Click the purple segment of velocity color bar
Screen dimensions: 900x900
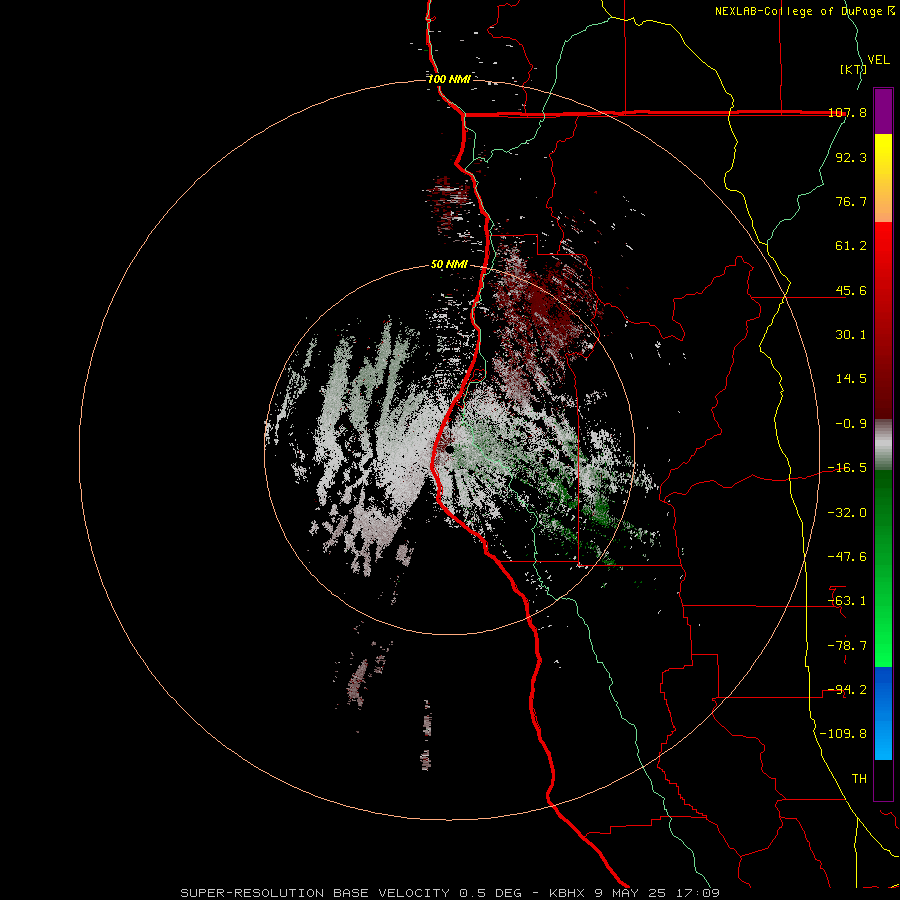pos(883,111)
